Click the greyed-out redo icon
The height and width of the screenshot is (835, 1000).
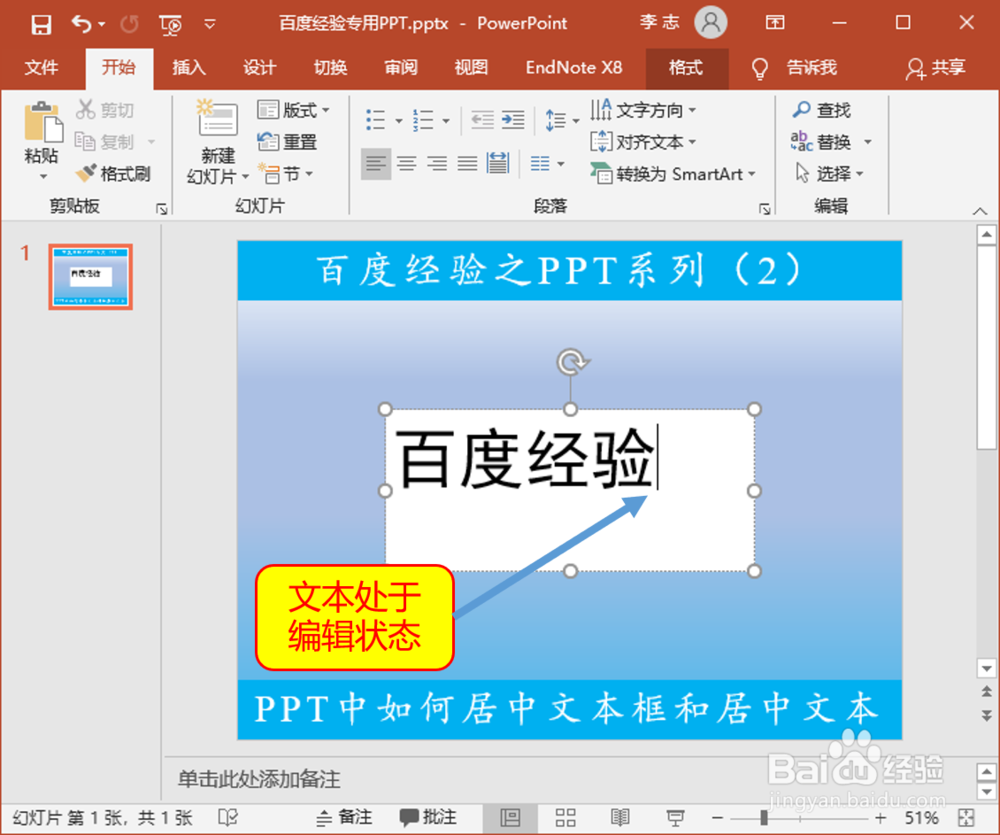pyautogui.click(x=129, y=24)
